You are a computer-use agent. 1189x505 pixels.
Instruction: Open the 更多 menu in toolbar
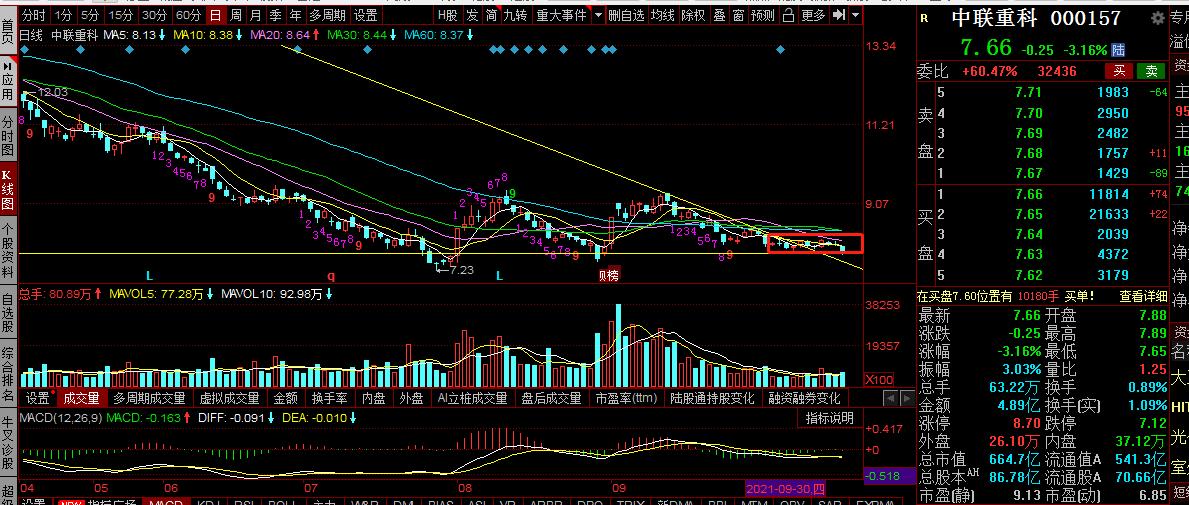click(813, 15)
